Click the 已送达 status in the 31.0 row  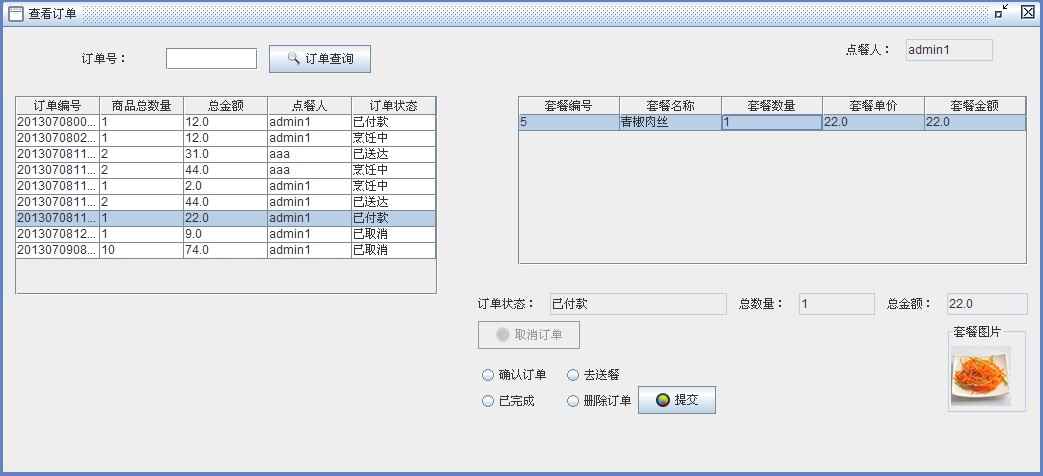[394, 154]
